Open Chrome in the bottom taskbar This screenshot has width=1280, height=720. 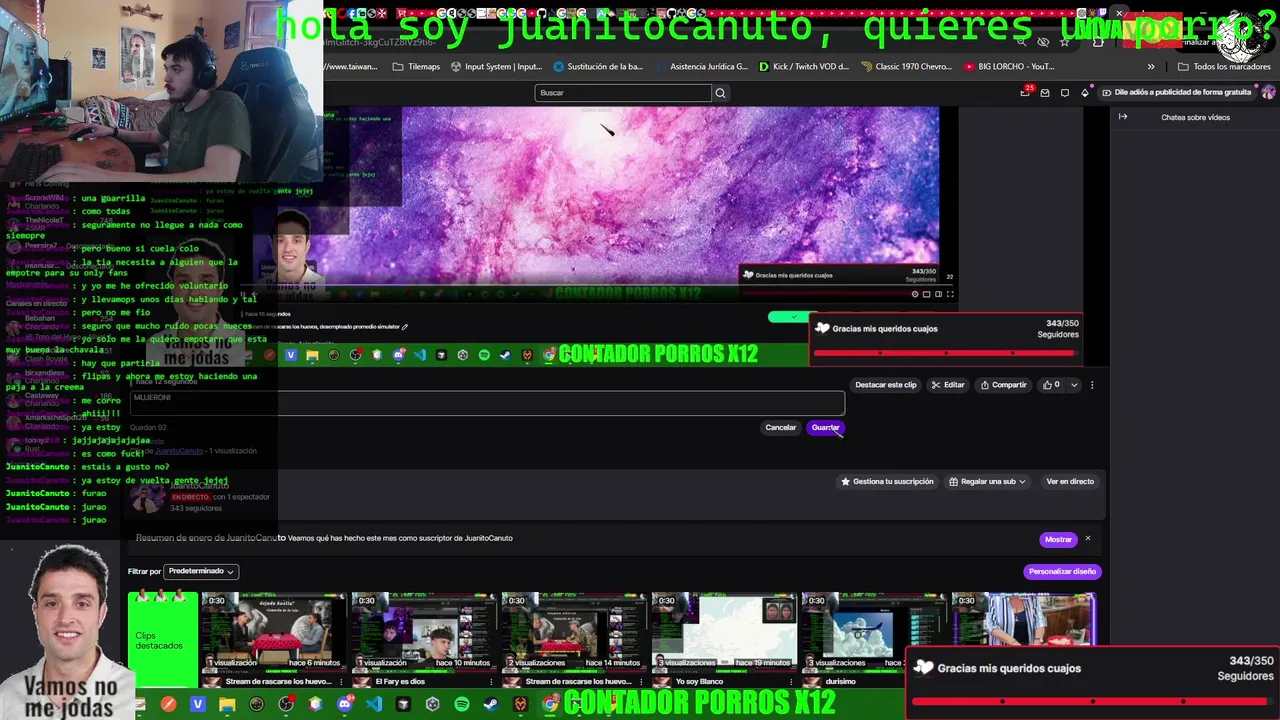(x=550, y=705)
